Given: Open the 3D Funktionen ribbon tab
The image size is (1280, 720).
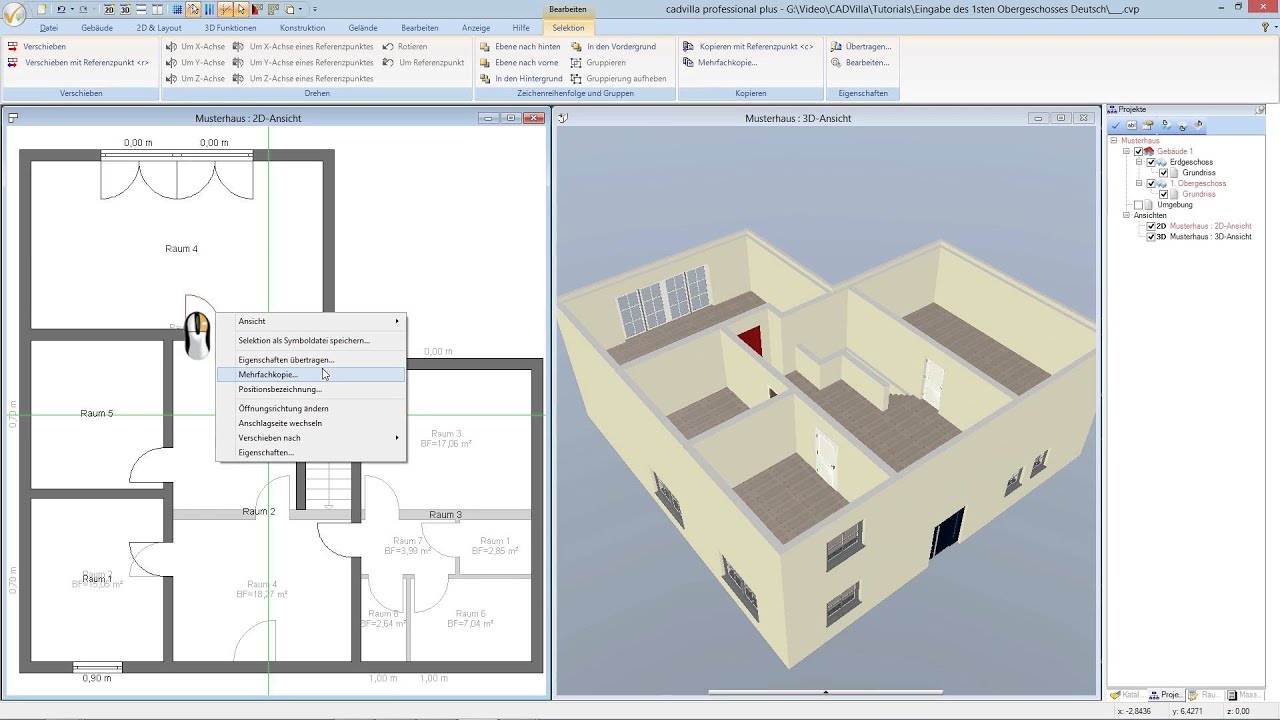Looking at the screenshot, I should click(230, 28).
